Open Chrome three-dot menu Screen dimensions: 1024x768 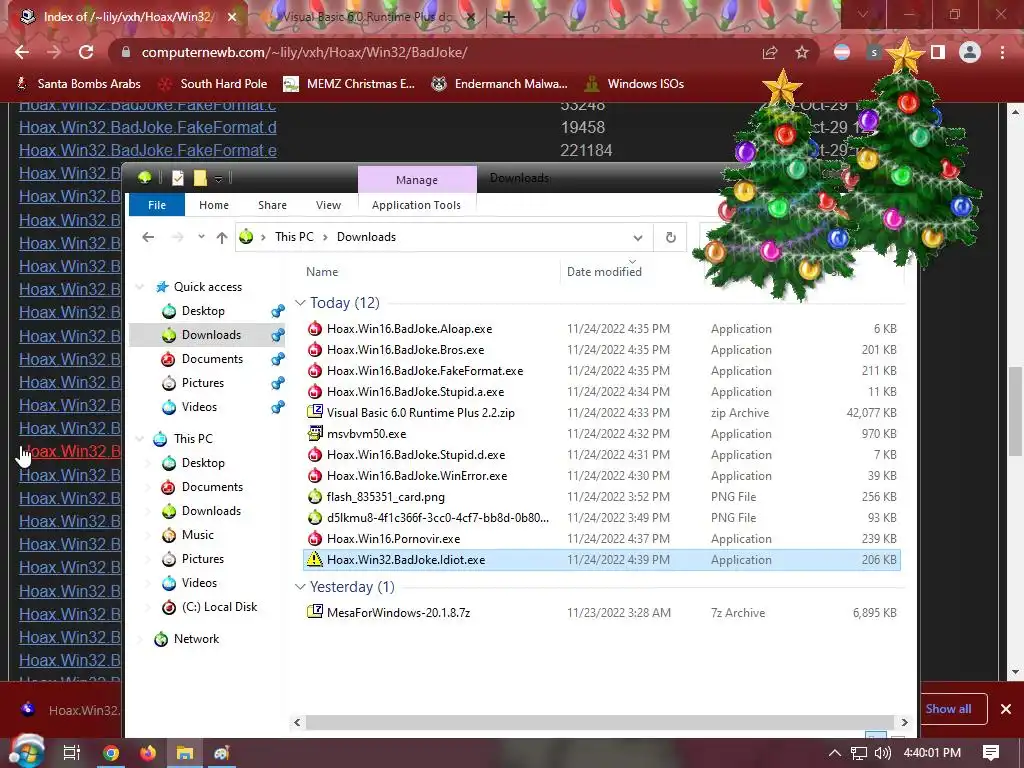click(x=1002, y=52)
